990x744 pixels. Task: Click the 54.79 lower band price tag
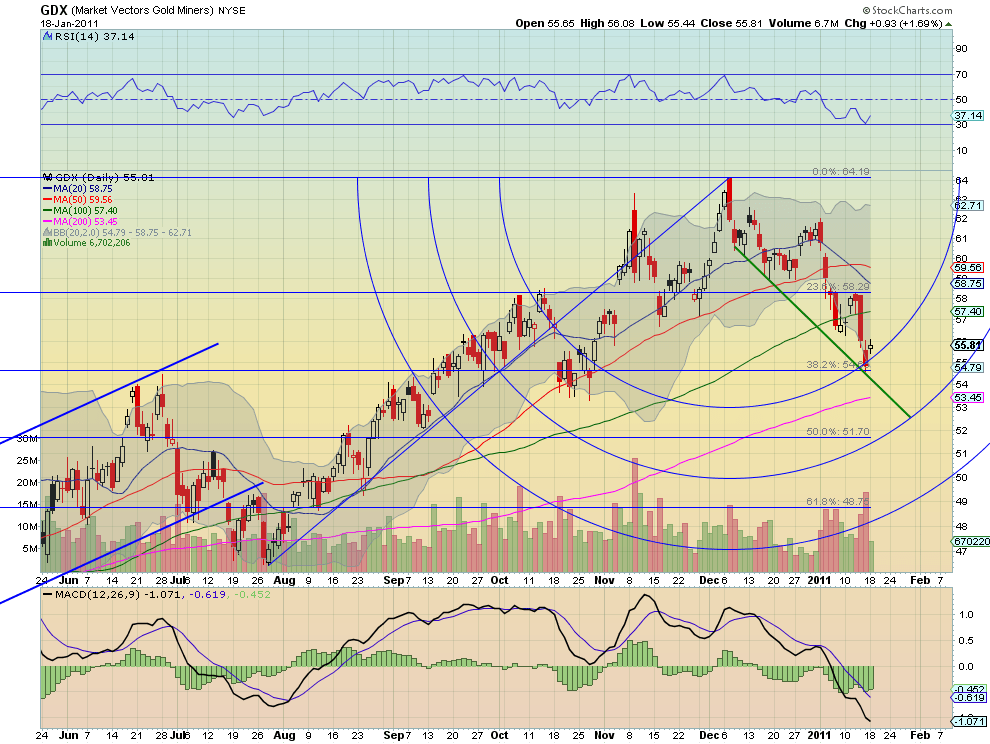[968, 367]
